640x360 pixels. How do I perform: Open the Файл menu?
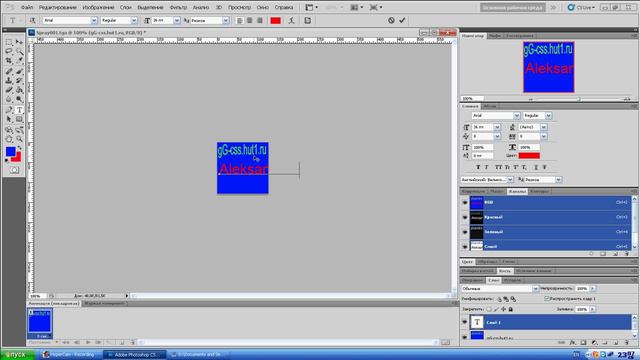coord(27,7)
